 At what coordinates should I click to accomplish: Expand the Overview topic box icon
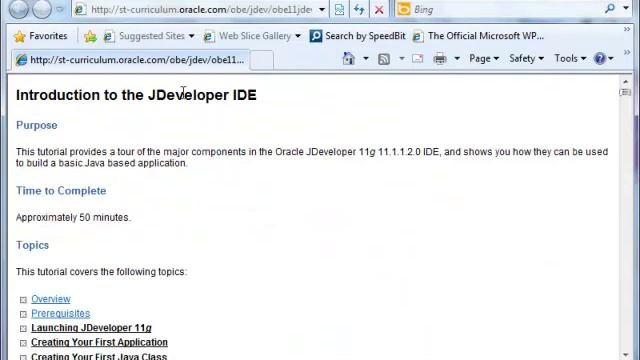[23, 300]
